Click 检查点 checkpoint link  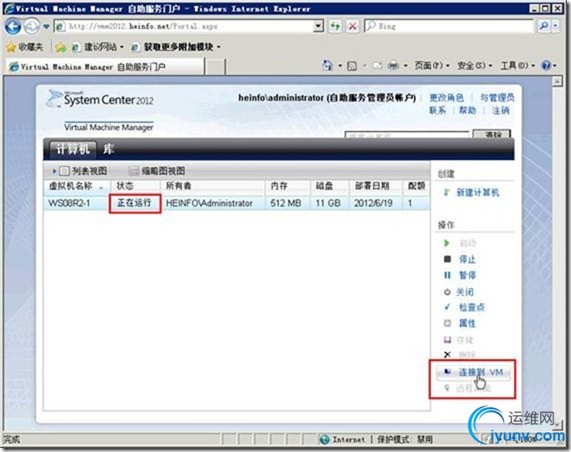pos(472,307)
